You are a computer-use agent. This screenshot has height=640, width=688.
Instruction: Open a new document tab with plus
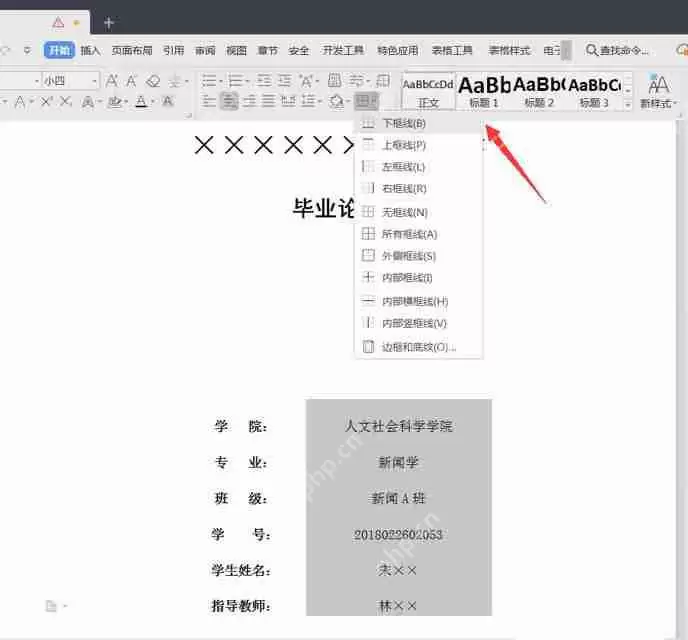pyautogui.click(x=109, y=22)
